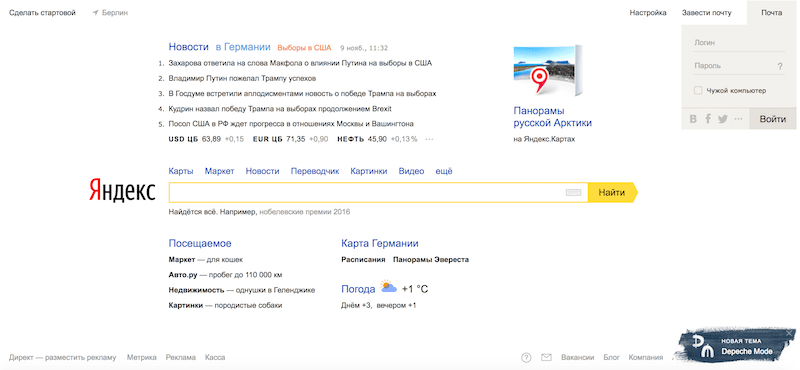Viewport: 800px width, 370px height.
Task: Open the Видео service tab
Action: 411,171
